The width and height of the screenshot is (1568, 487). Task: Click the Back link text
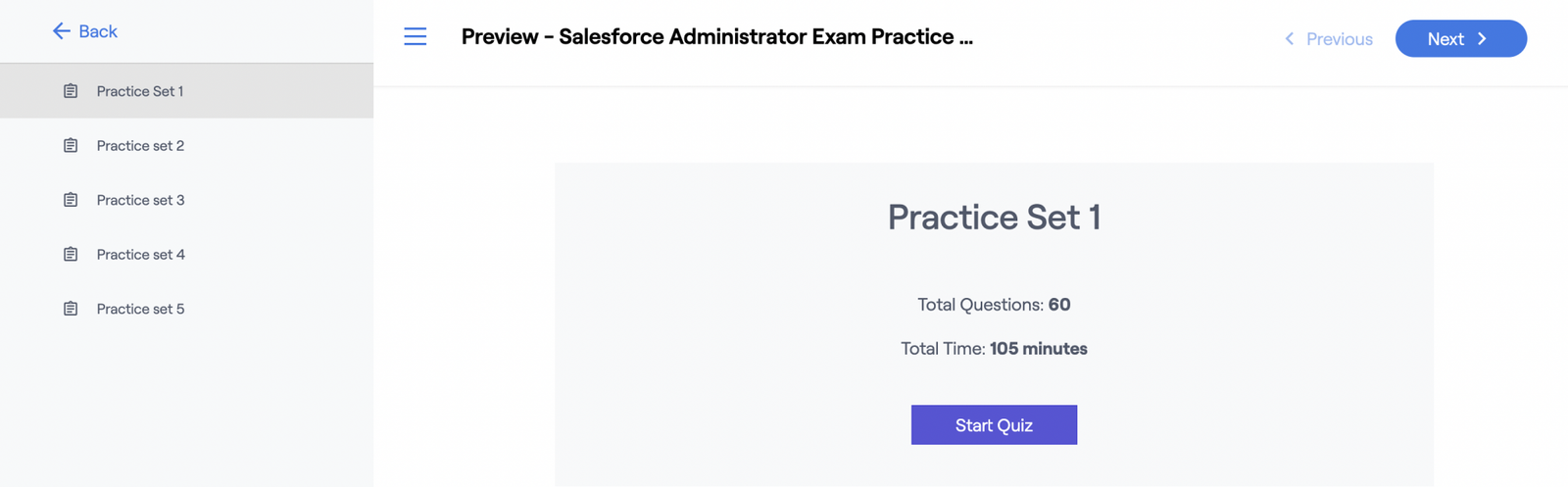98,31
